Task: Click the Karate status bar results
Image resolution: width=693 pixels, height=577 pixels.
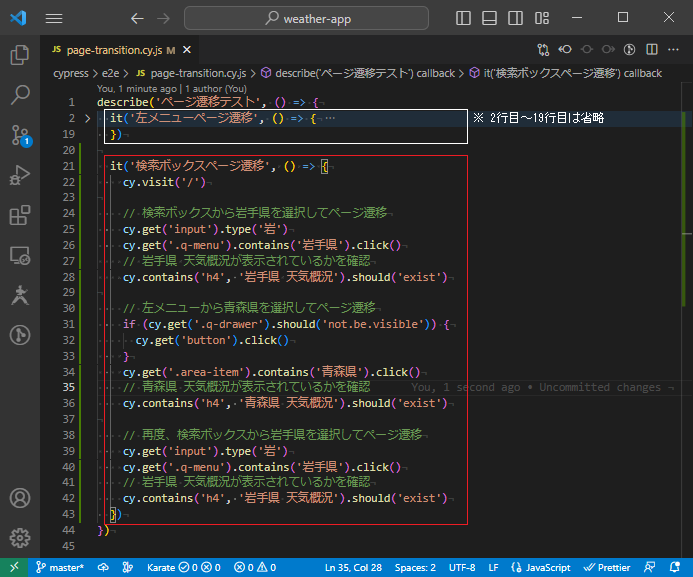Action: coord(183,567)
